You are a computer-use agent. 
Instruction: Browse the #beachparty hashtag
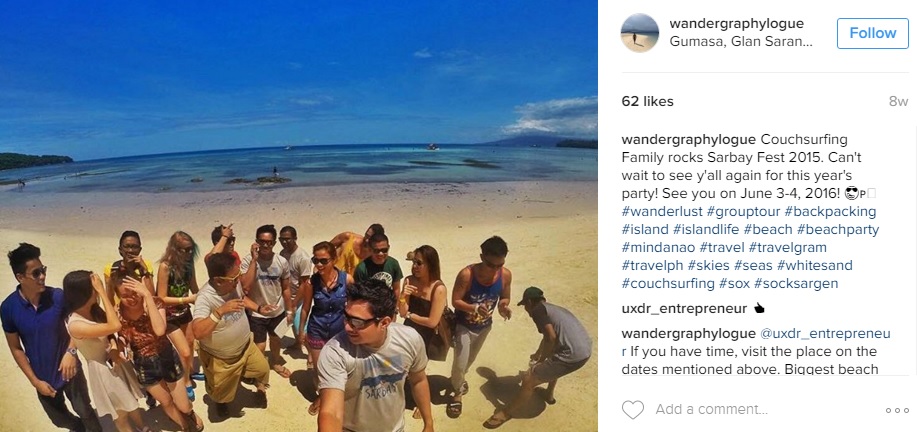coord(838,229)
